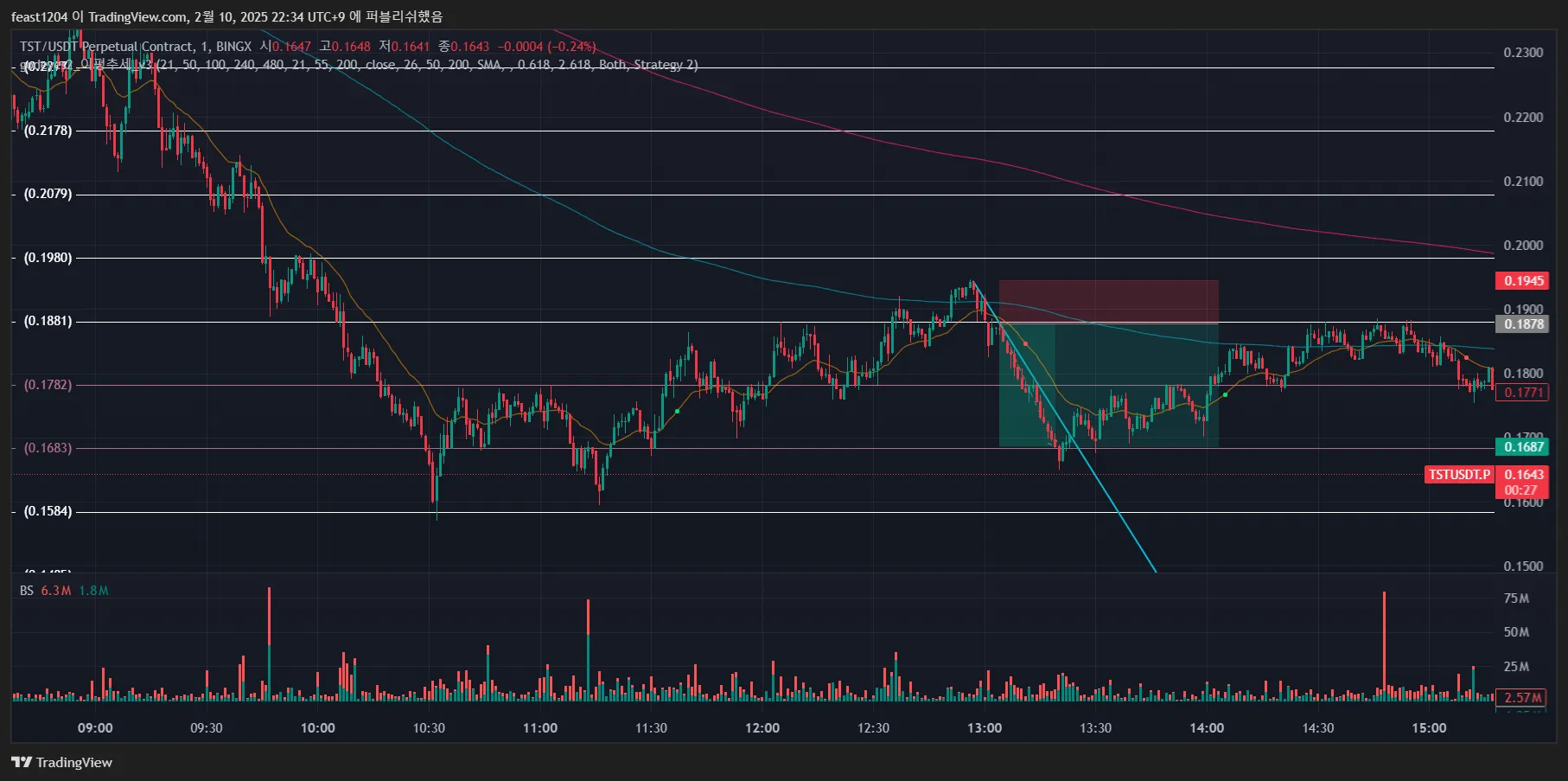Click the 13:30 time axis label

tap(1095, 728)
